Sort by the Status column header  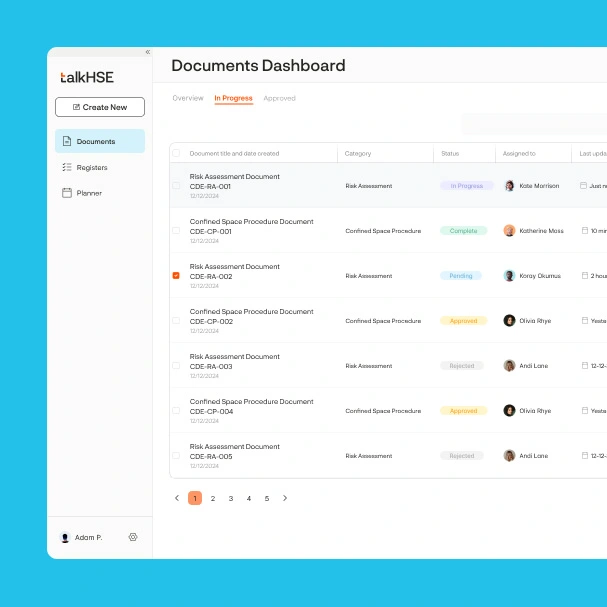pos(450,153)
